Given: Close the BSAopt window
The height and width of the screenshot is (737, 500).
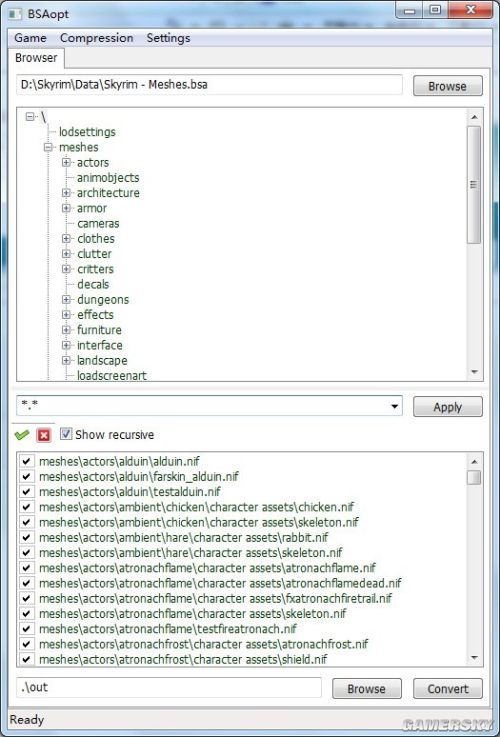Looking at the screenshot, I should click(x=470, y=10).
